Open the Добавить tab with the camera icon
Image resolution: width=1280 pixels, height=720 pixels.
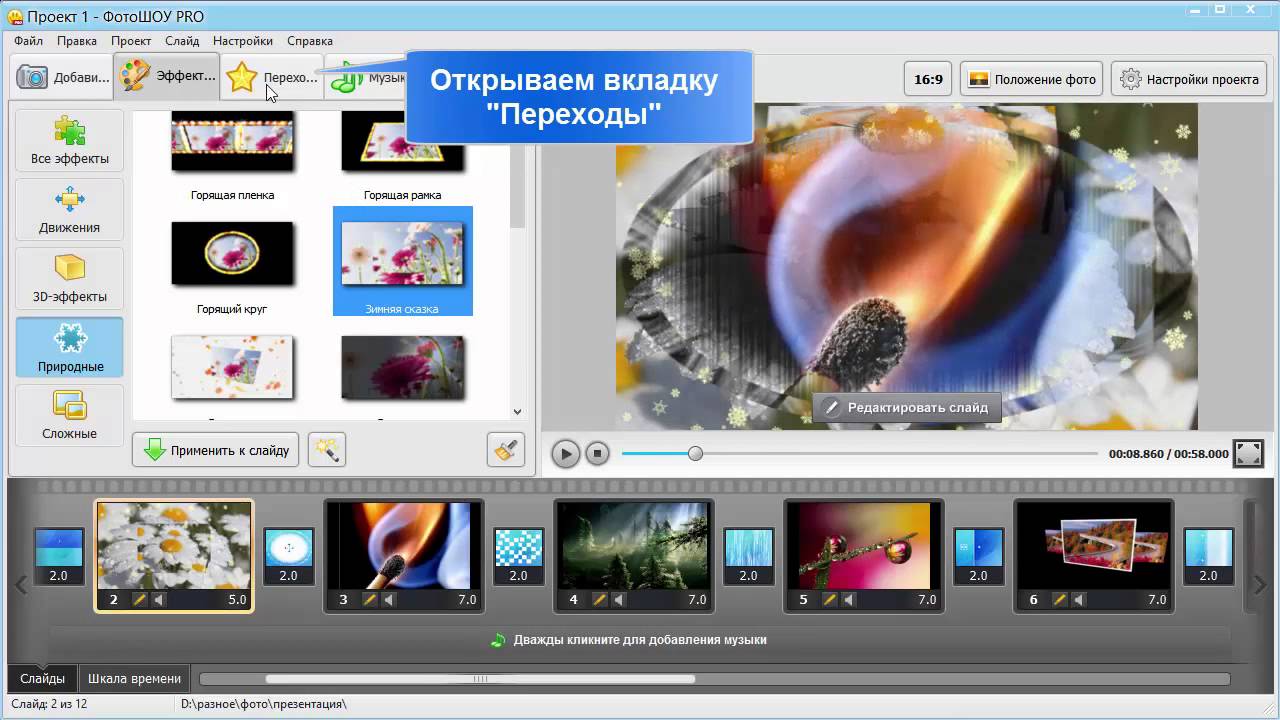[x=62, y=77]
